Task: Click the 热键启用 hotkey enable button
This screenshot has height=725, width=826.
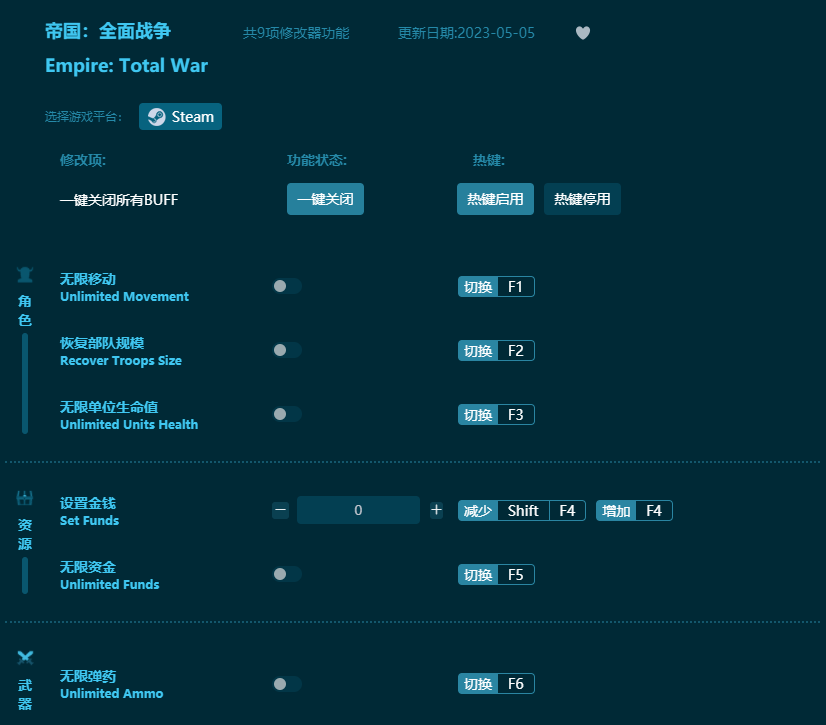Action: [495, 199]
